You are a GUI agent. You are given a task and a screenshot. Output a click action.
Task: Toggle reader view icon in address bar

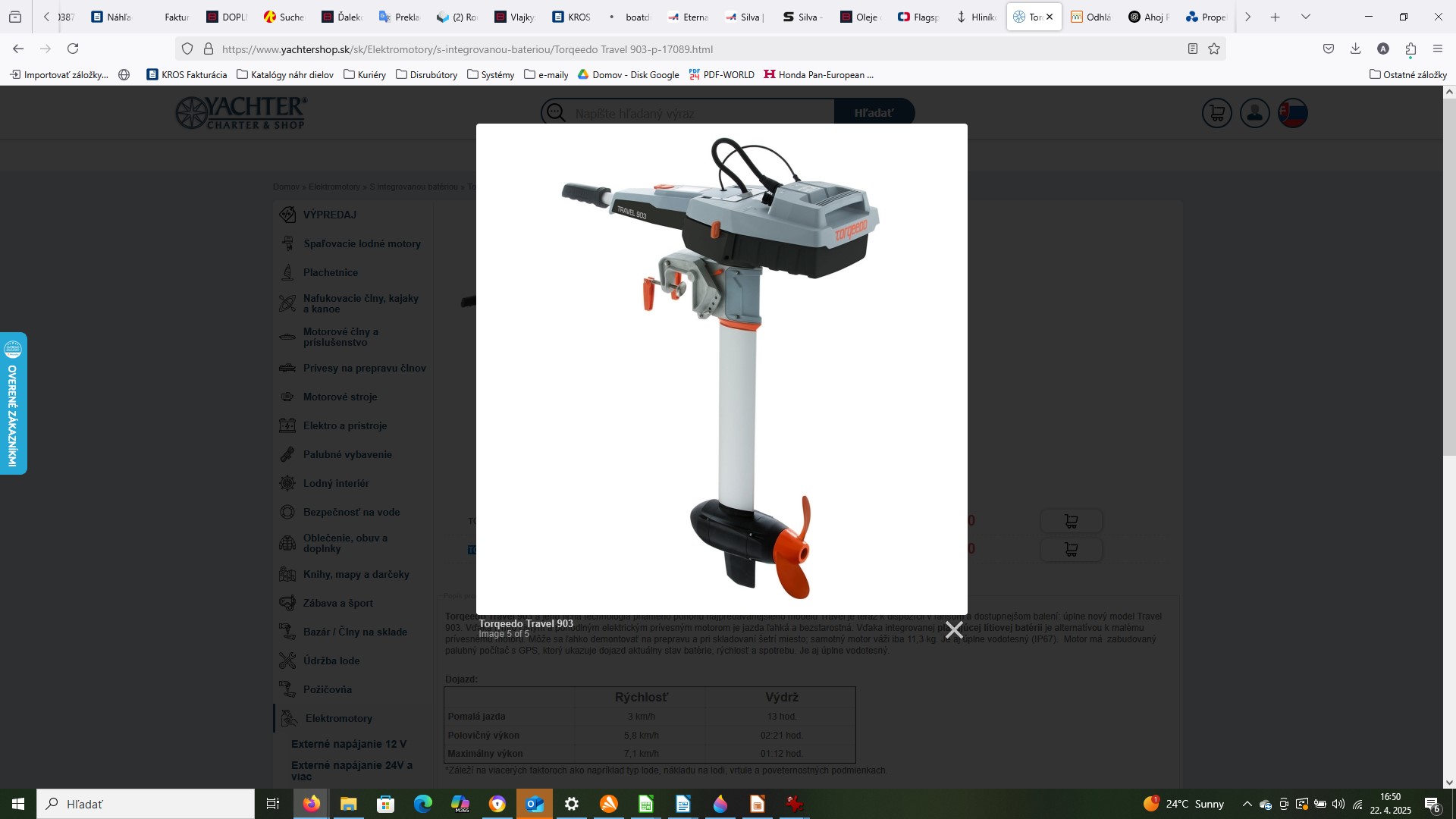[x=1192, y=49]
